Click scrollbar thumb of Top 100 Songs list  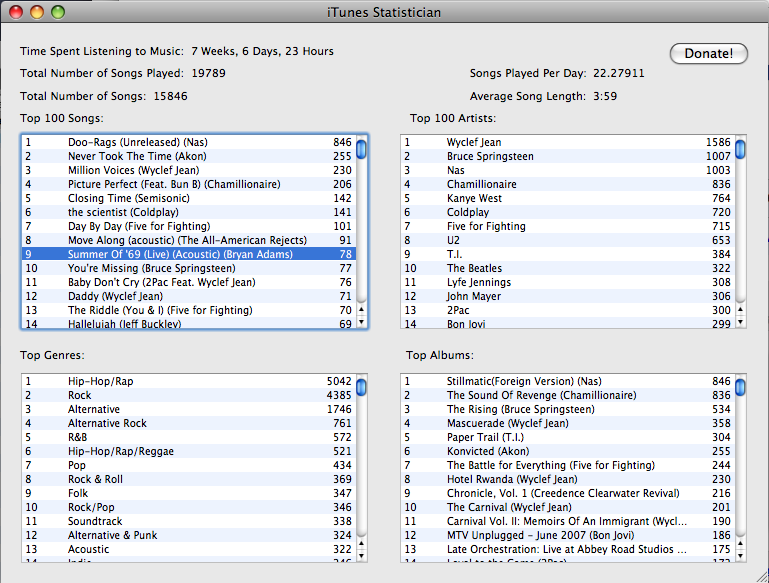[361, 149]
